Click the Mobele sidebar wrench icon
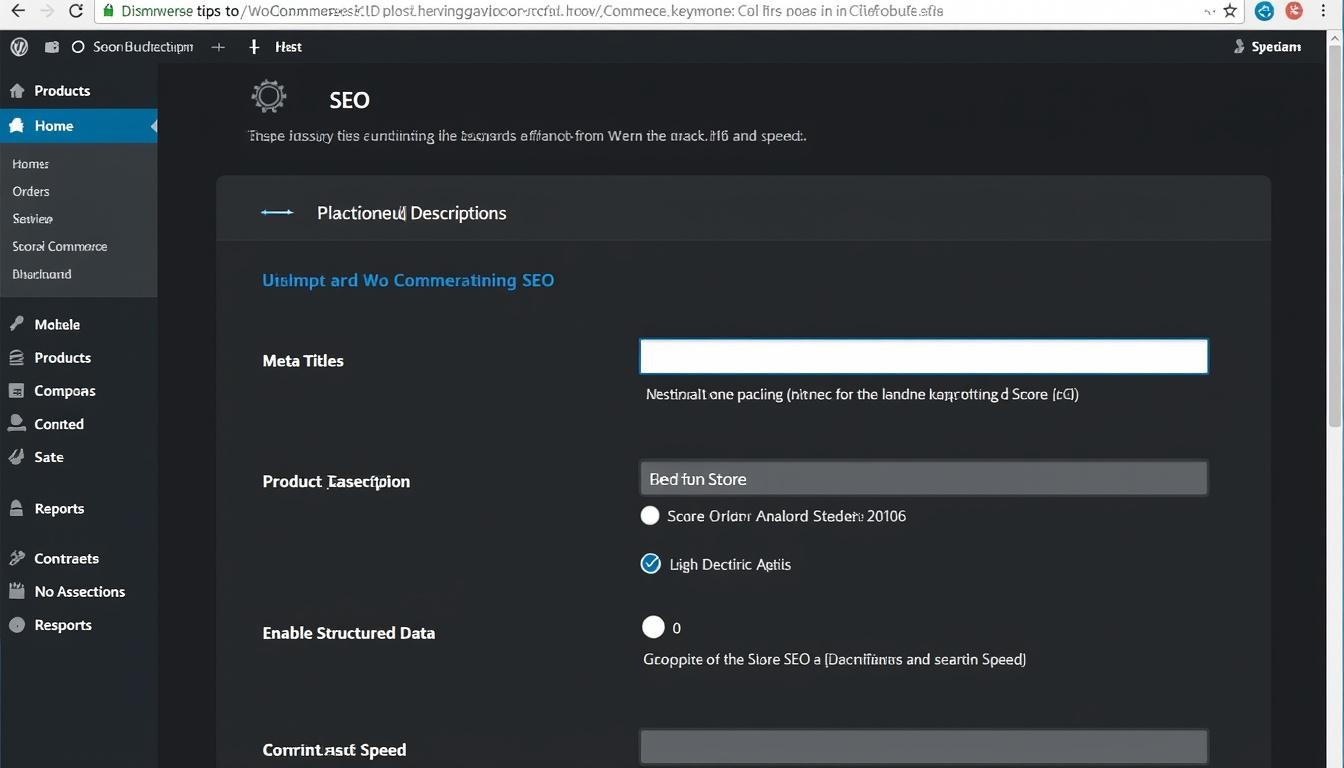This screenshot has width=1344, height=768. point(16,324)
